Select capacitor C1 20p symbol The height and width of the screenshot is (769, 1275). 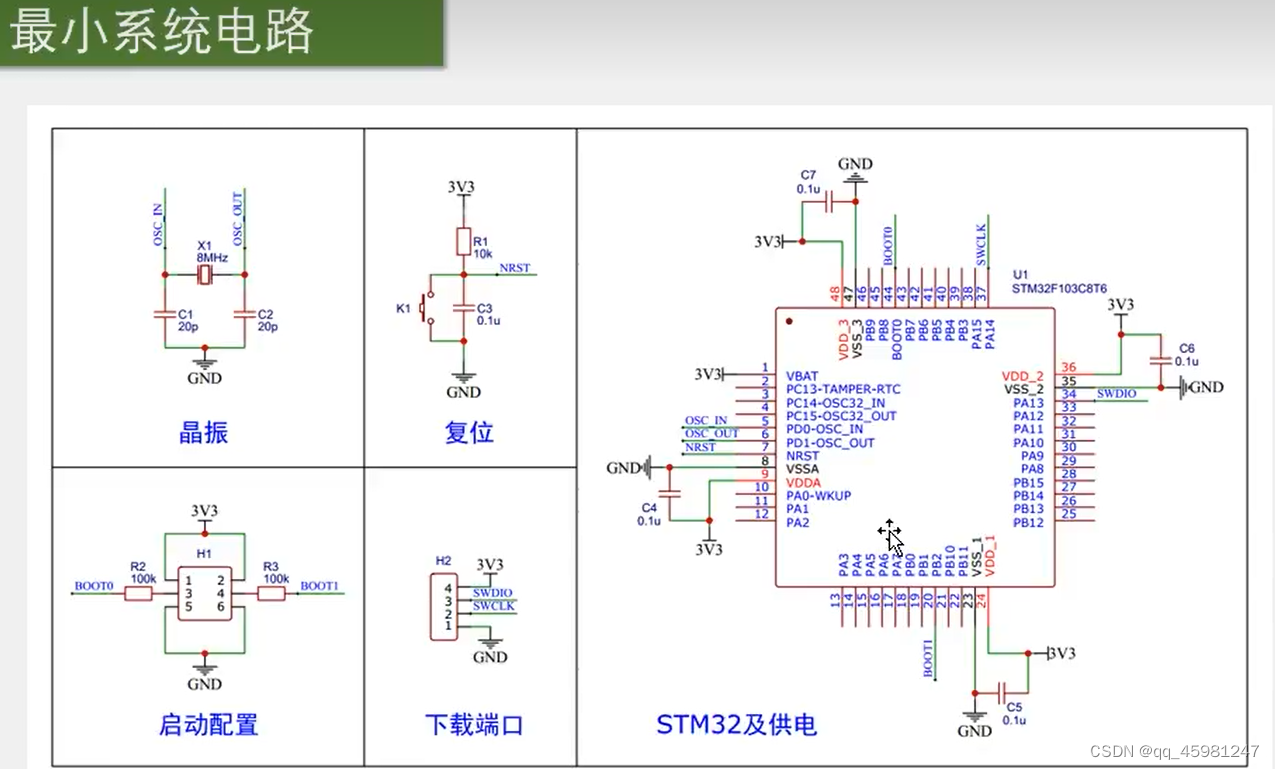point(165,313)
